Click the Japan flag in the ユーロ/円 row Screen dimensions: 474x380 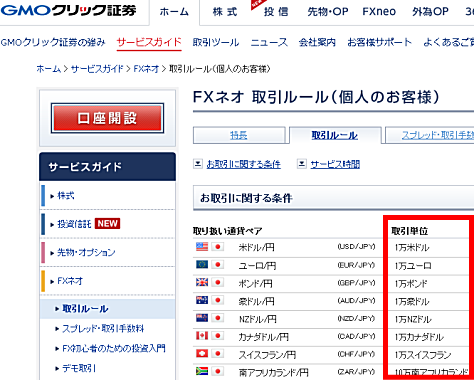(218, 265)
